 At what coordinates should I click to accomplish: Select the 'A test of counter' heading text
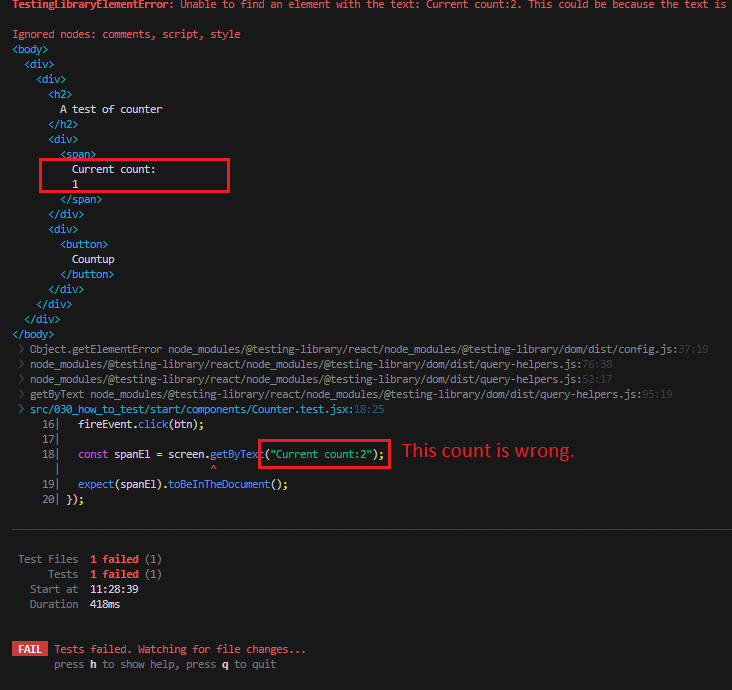coord(111,109)
